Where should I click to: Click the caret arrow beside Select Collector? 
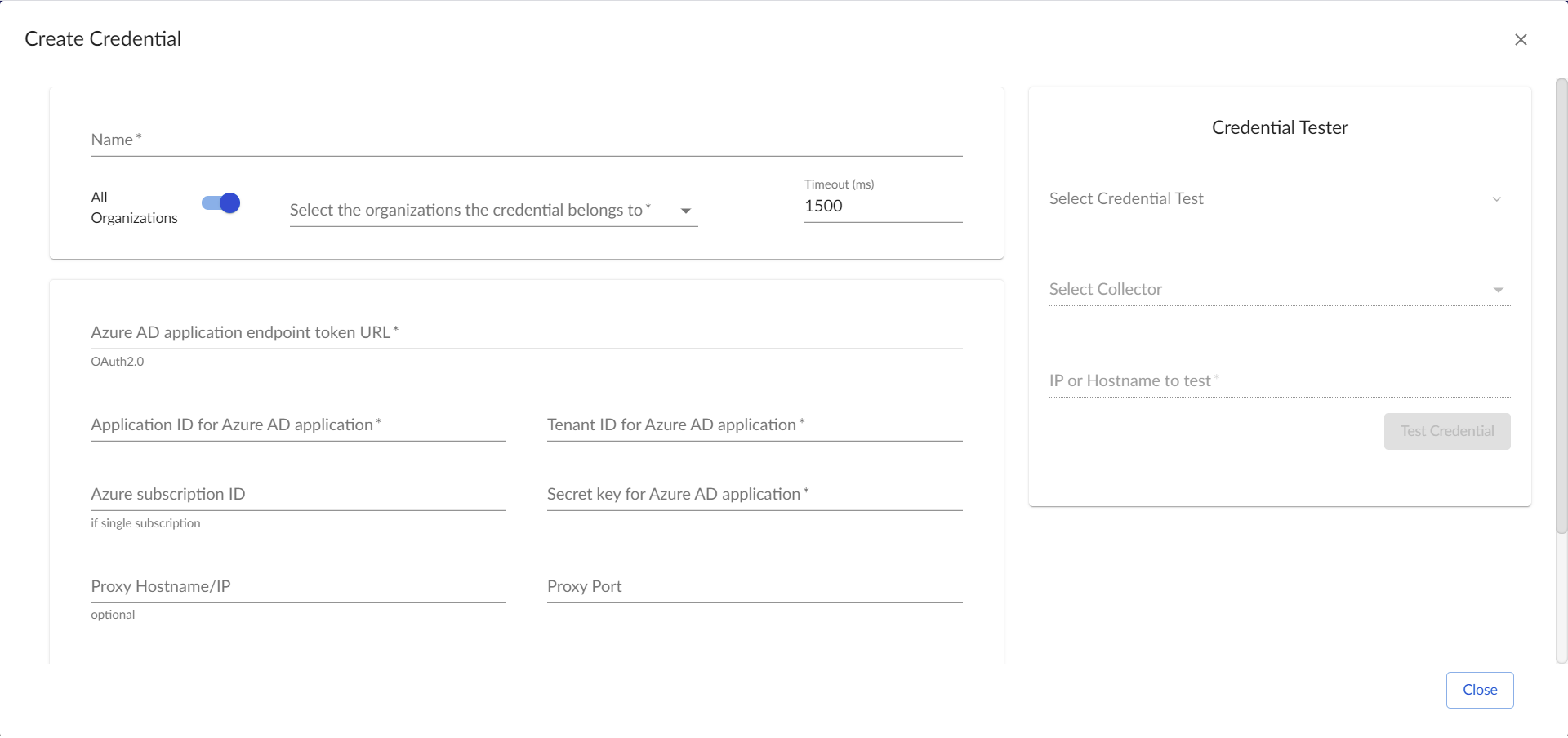click(1499, 291)
